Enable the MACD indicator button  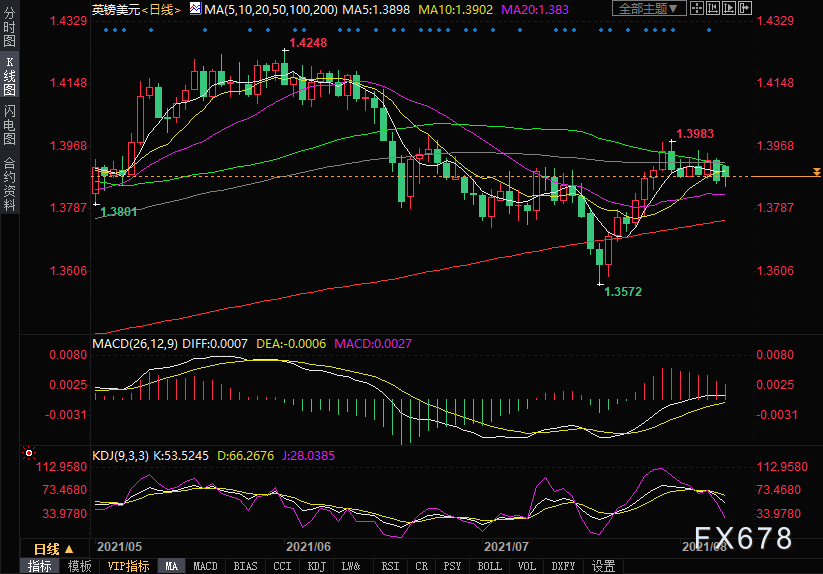pyautogui.click(x=204, y=566)
